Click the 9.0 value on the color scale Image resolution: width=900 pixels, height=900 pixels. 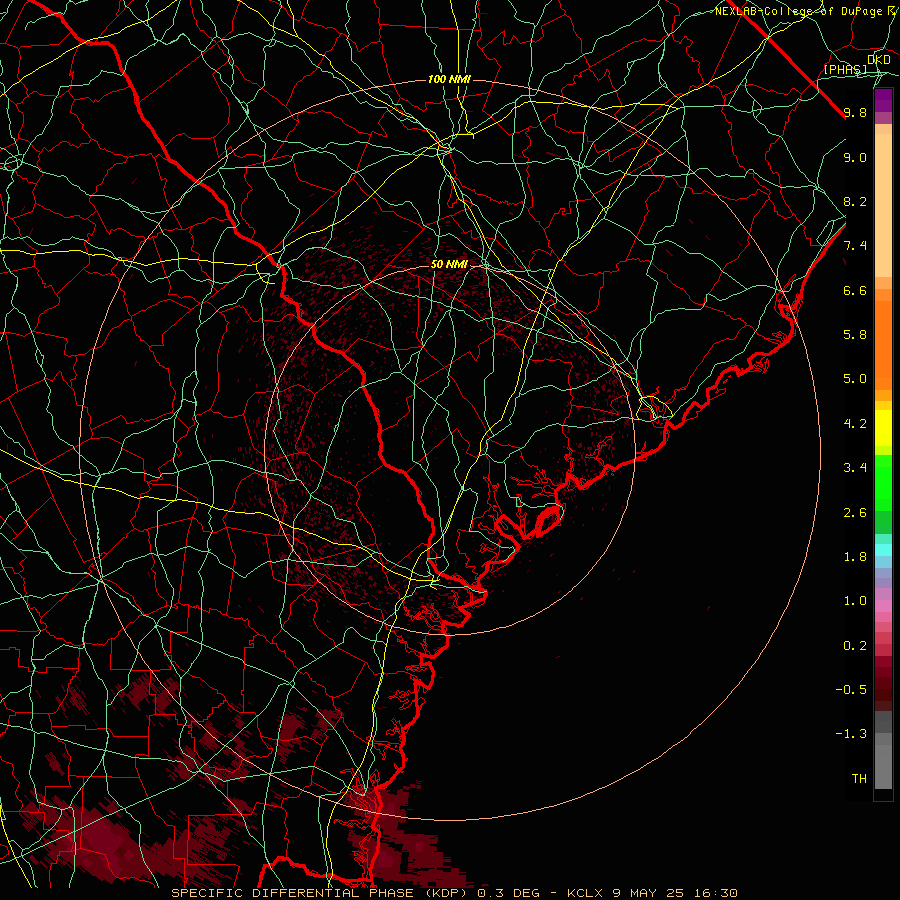(855, 157)
